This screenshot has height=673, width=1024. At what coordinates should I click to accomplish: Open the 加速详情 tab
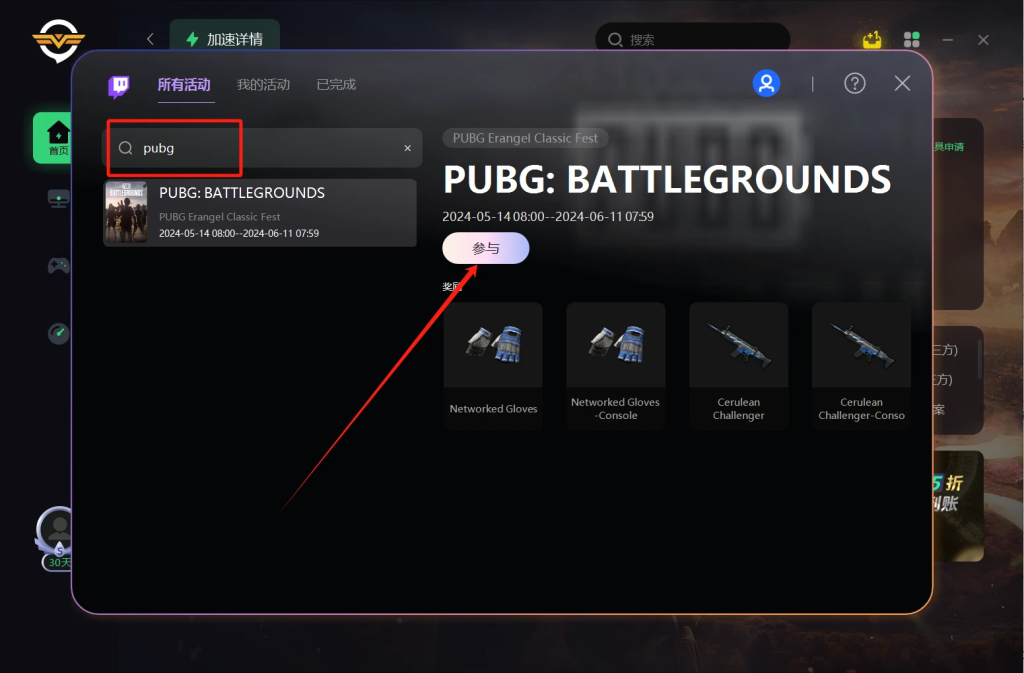pos(225,38)
